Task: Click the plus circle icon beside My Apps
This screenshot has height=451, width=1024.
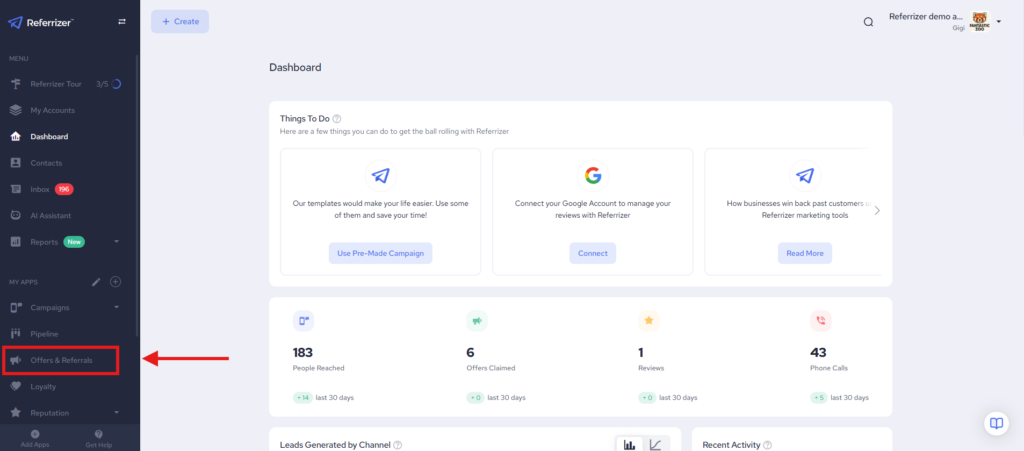Action: click(115, 282)
